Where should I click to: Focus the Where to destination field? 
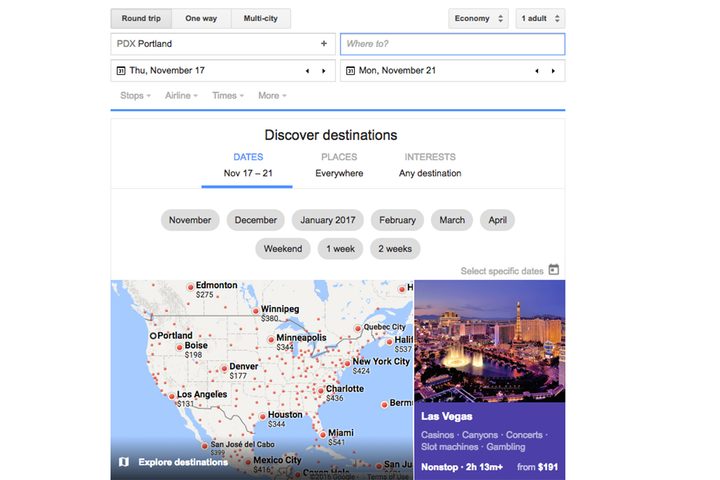pos(452,44)
